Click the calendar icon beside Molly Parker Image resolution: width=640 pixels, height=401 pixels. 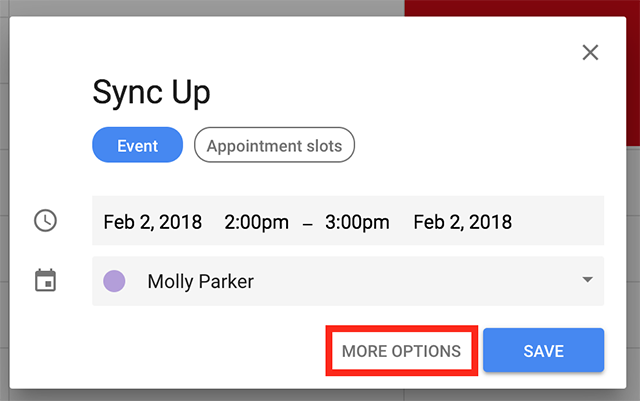45,281
